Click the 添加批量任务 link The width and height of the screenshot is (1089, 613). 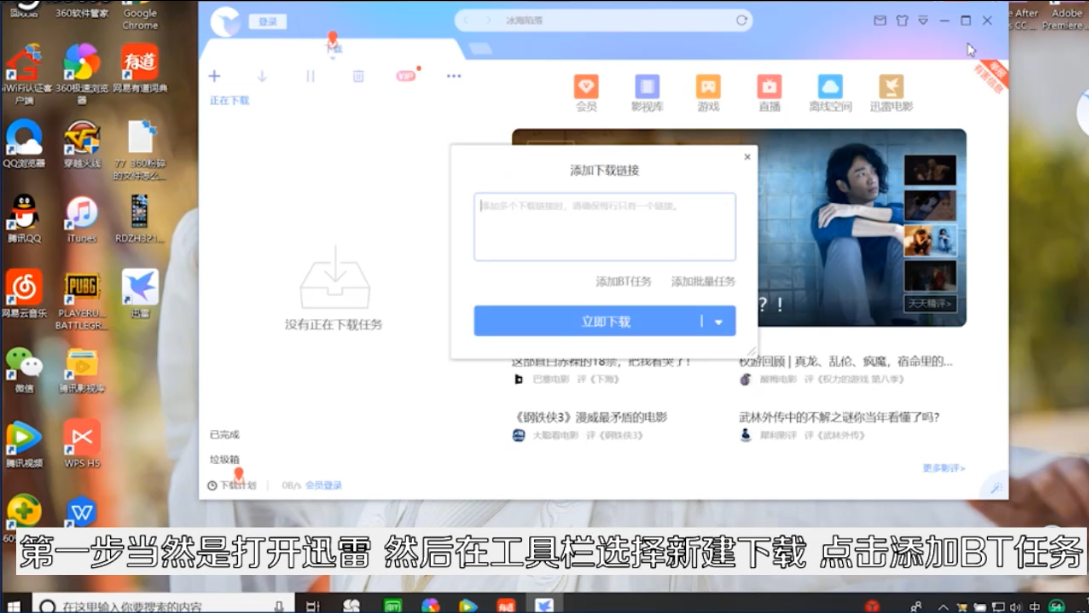(703, 282)
